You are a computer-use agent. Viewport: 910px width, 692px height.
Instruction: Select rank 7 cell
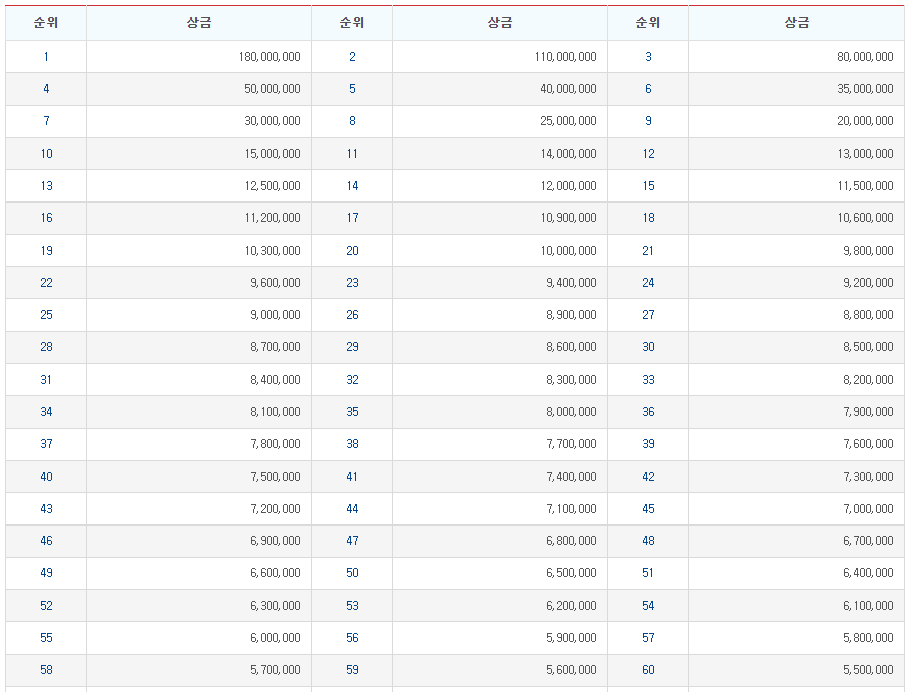point(46,121)
